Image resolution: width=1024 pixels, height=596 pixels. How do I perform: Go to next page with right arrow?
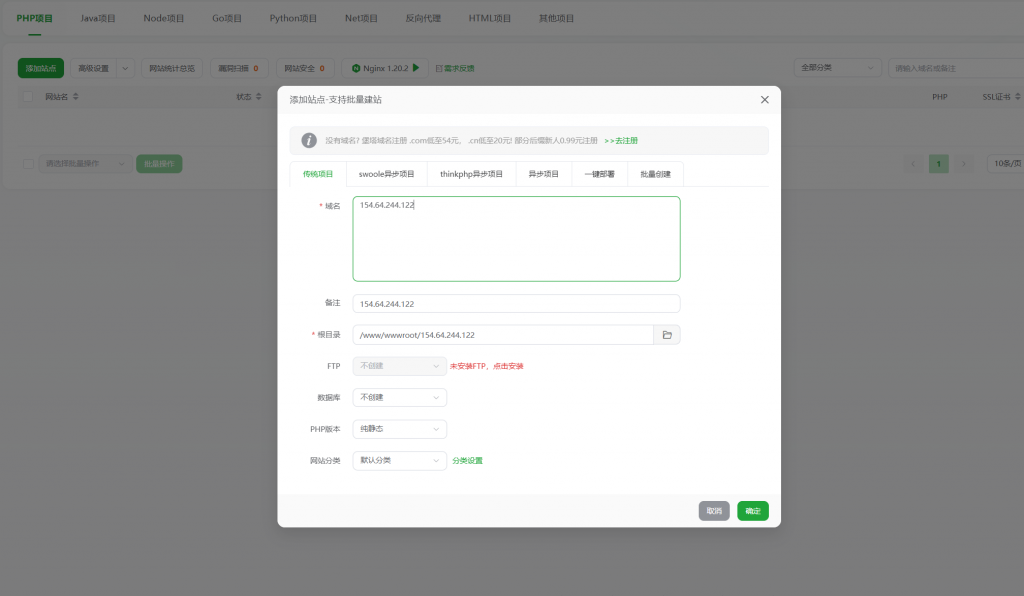click(x=963, y=163)
